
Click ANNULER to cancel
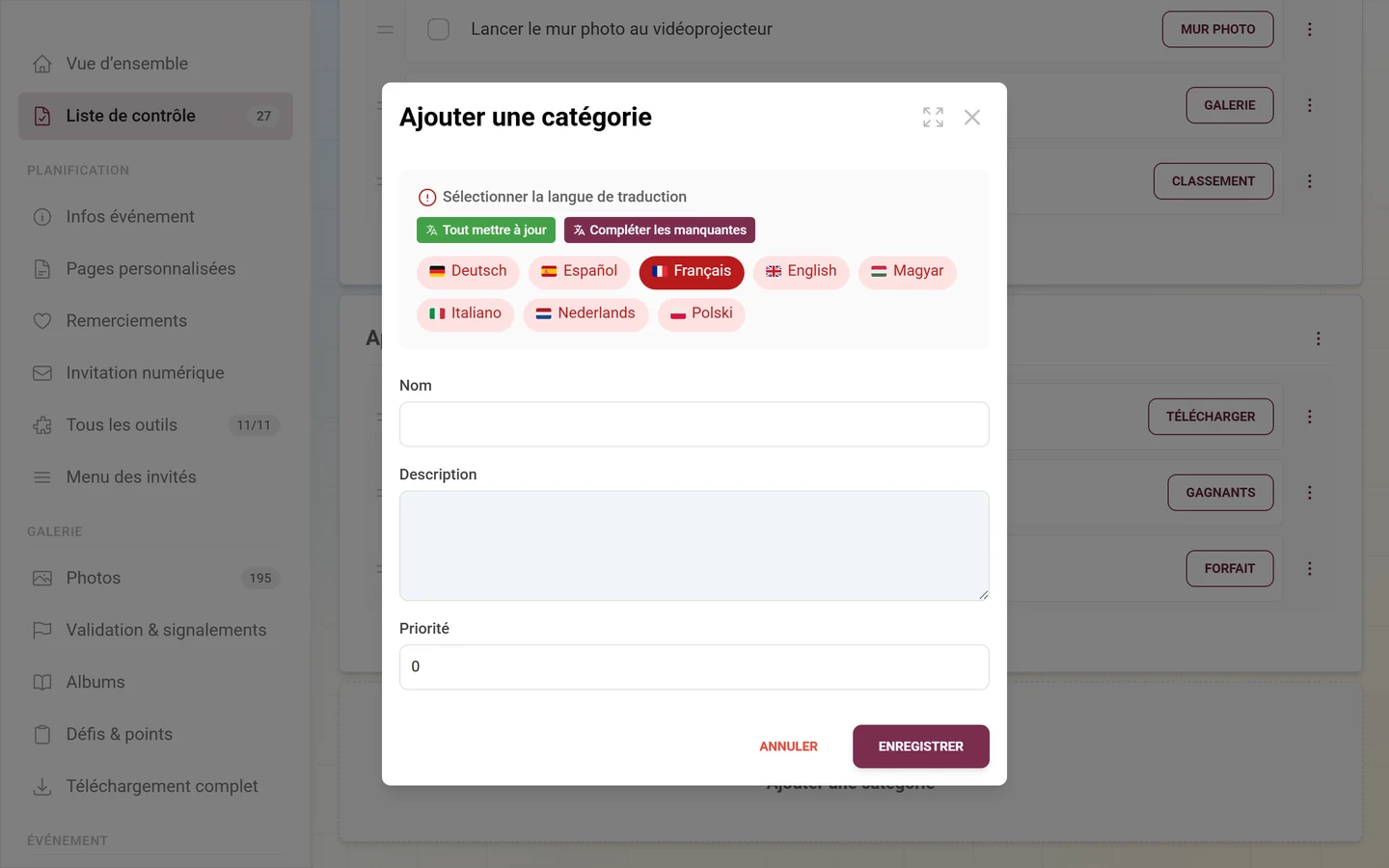[x=788, y=747]
